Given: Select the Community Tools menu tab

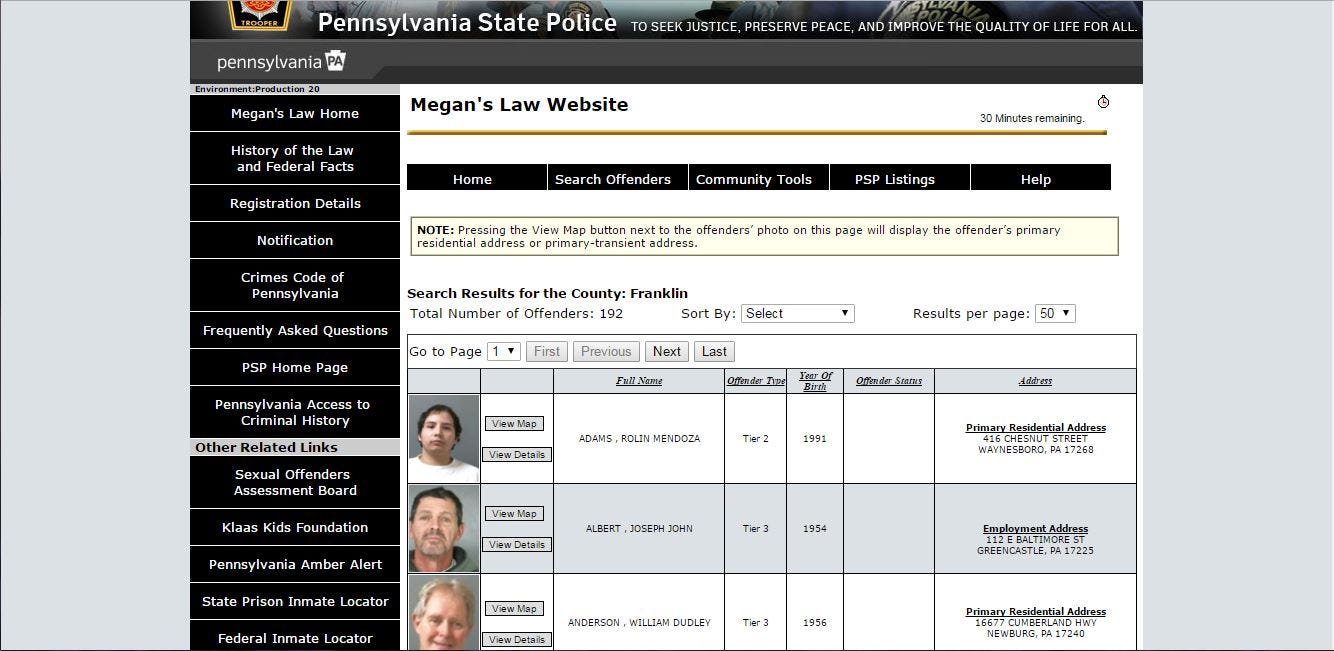Looking at the screenshot, I should 754,179.
